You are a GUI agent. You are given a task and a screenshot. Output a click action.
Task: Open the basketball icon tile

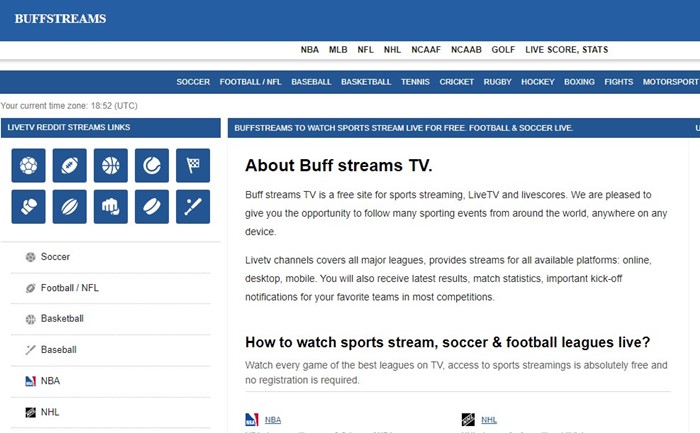tap(110, 165)
